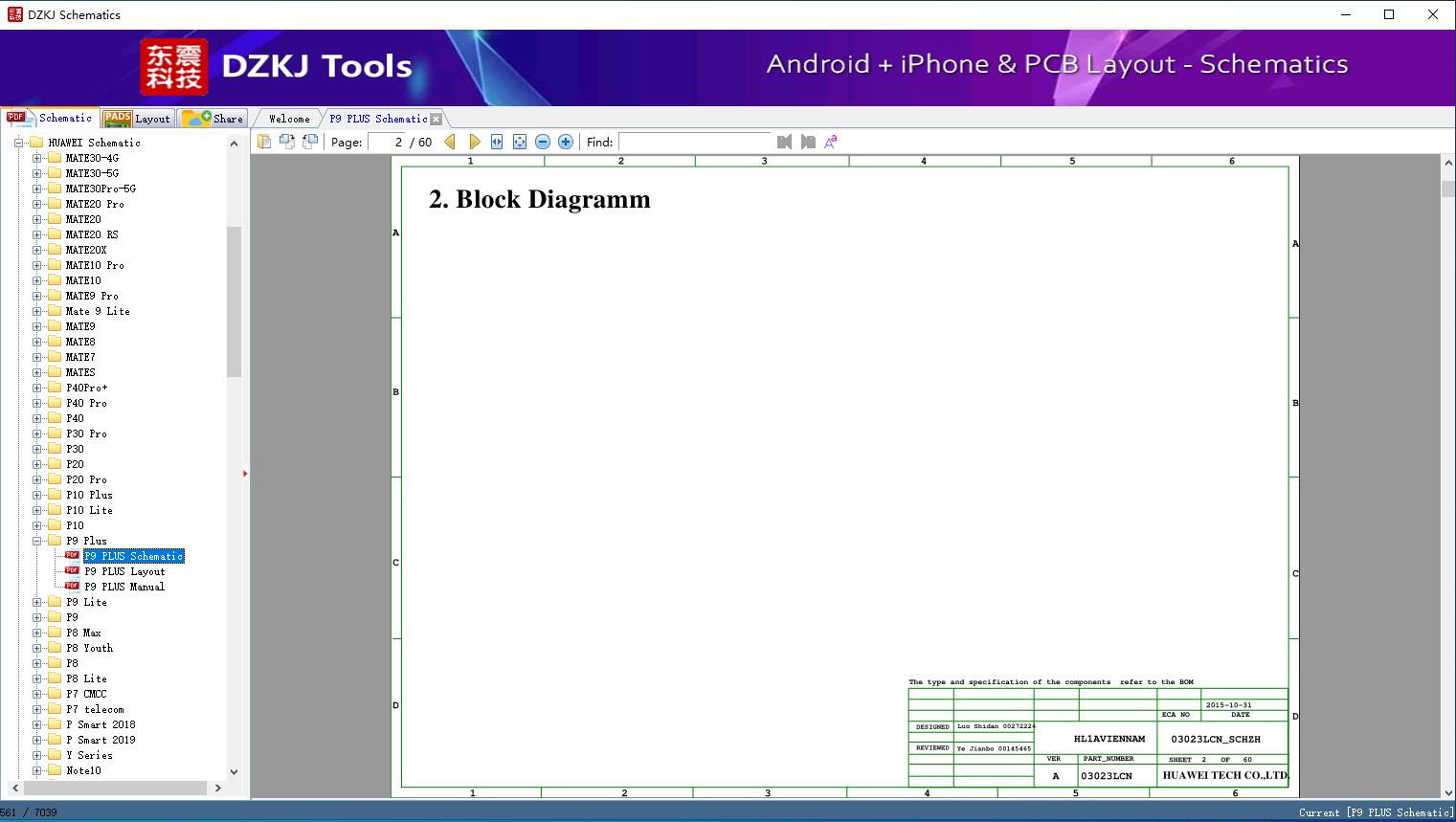Expand the MATE10 Pro folder

pyautogui.click(x=36, y=265)
